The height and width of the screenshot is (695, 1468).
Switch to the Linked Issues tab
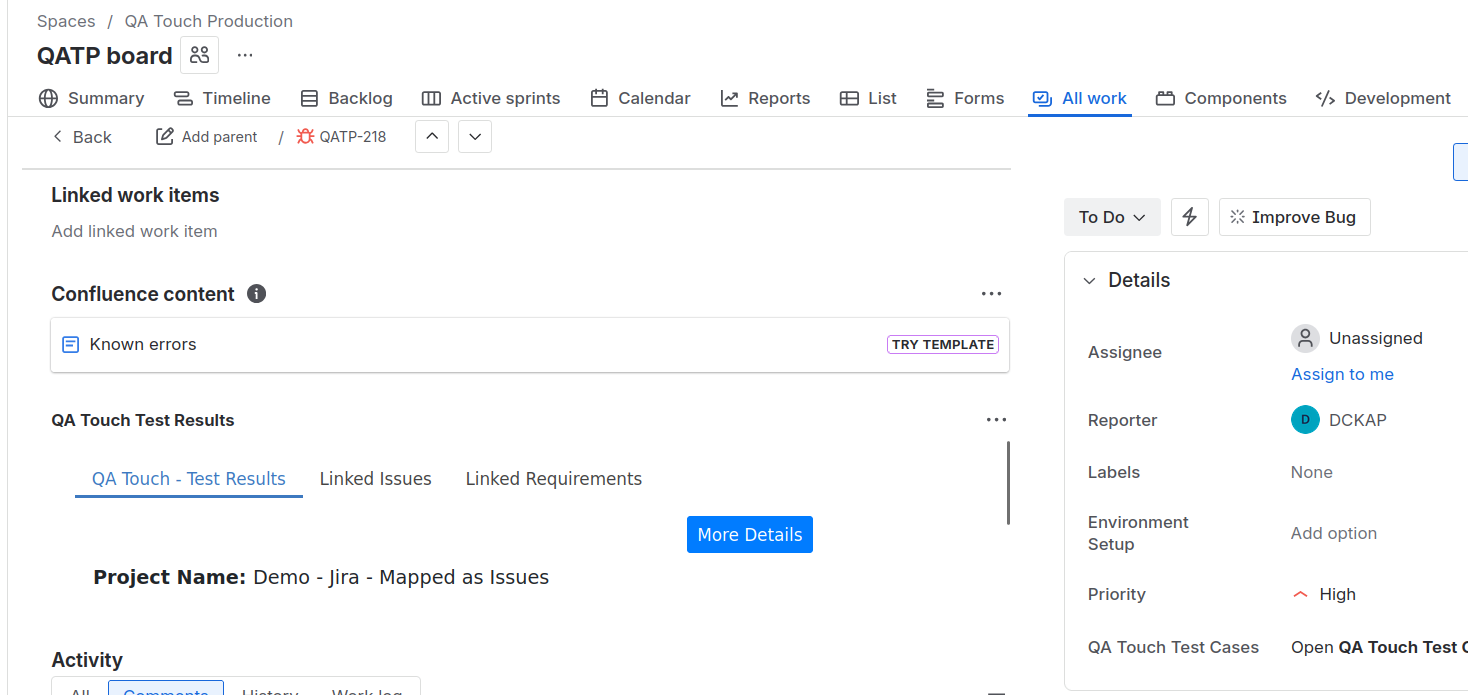[x=375, y=479]
